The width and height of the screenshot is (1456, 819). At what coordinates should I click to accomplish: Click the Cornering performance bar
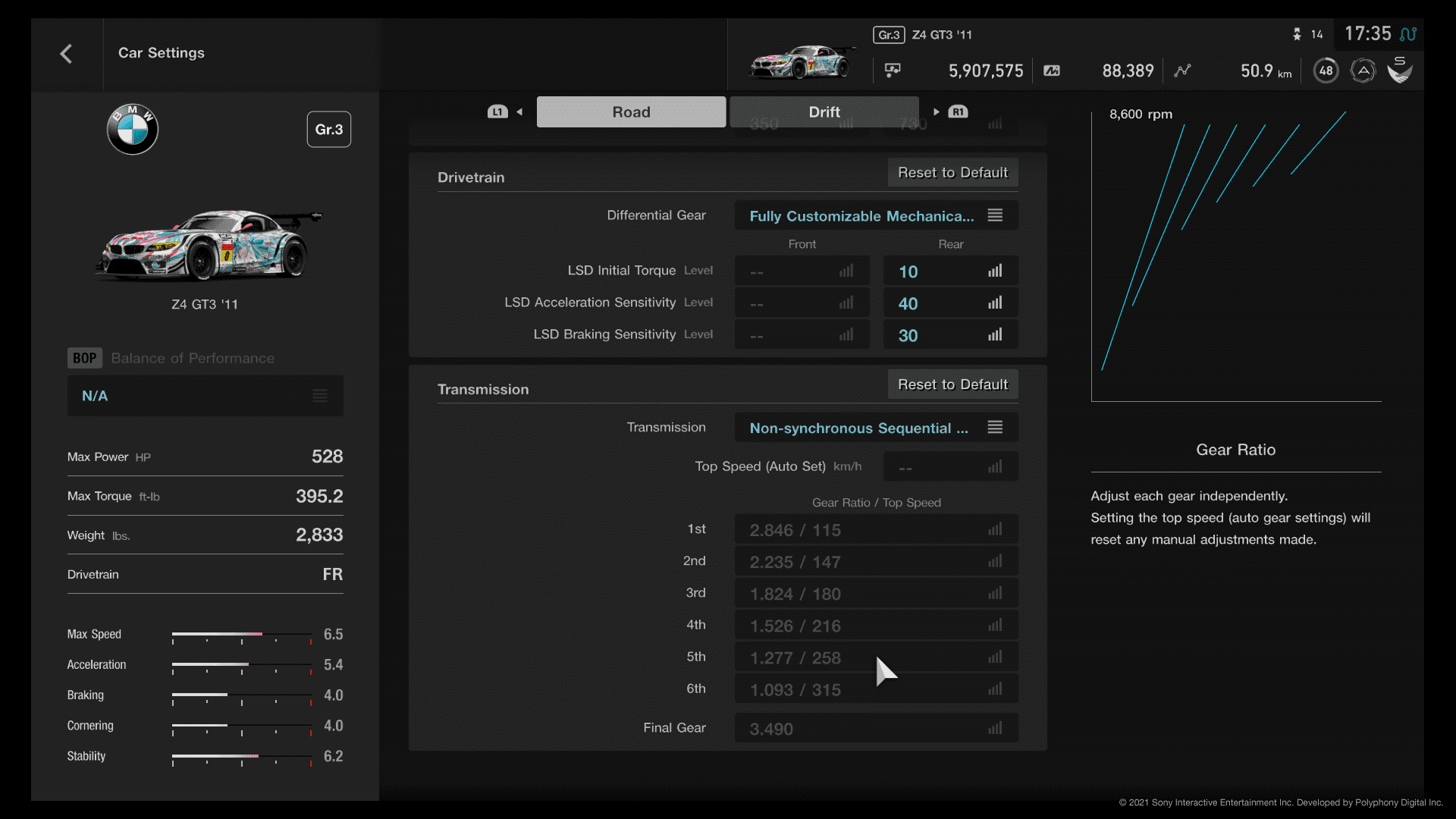coord(242,727)
